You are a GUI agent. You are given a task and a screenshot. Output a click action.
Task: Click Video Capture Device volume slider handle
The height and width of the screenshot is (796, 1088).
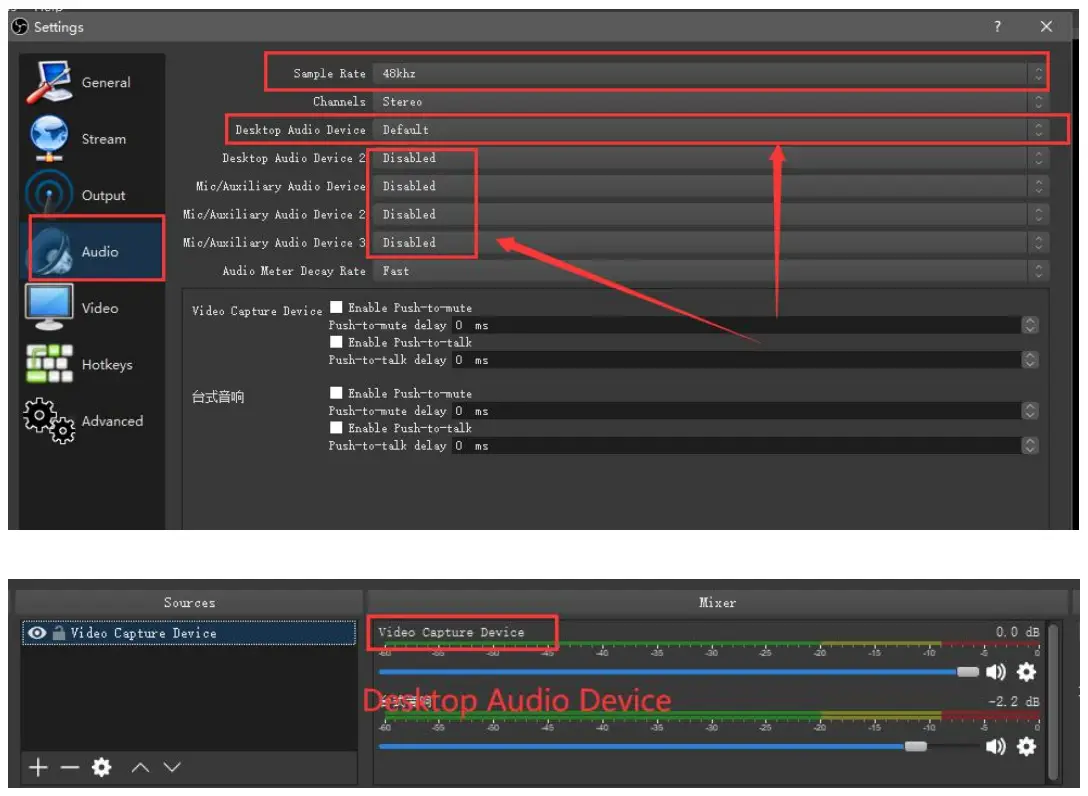click(967, 672)
